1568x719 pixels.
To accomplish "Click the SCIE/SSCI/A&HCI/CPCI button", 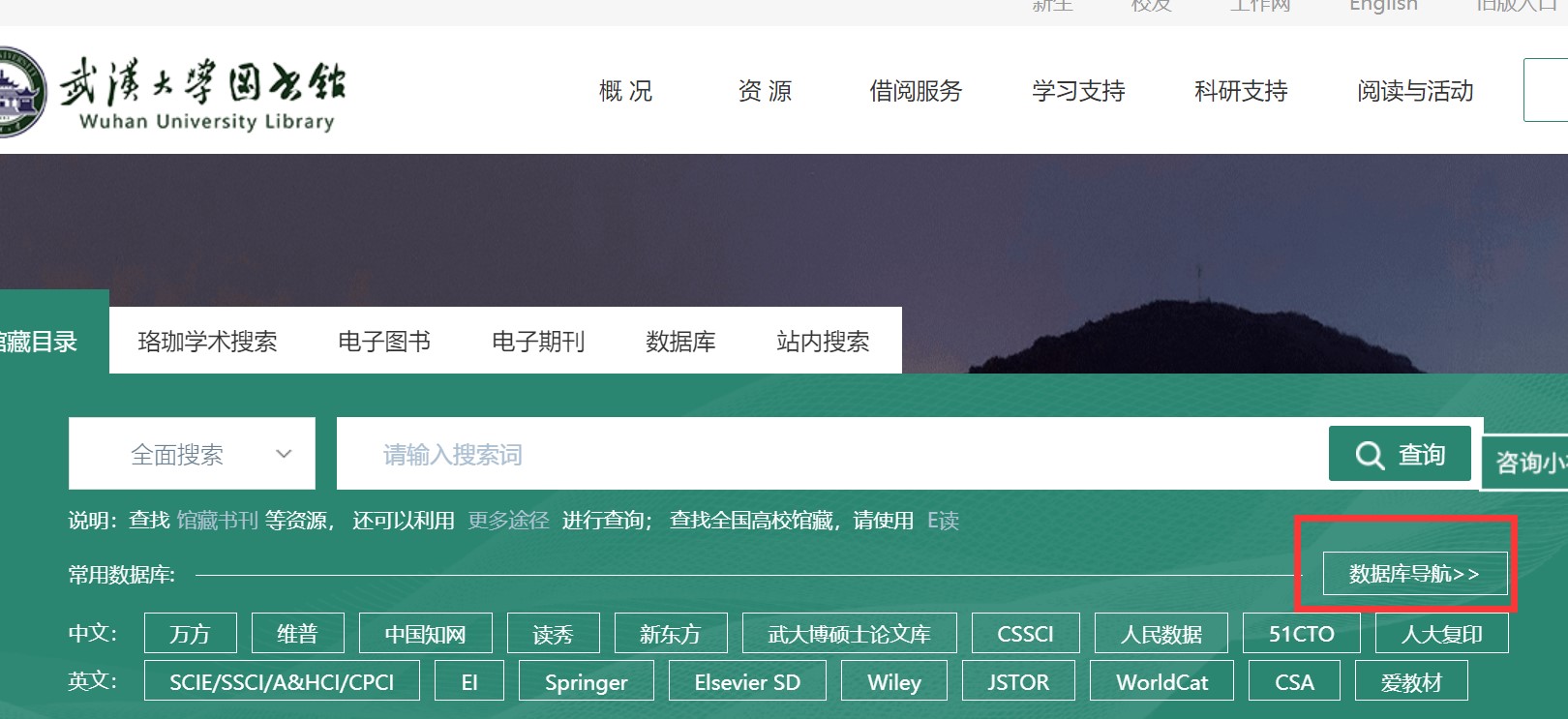I will click(x=282, y=682).
